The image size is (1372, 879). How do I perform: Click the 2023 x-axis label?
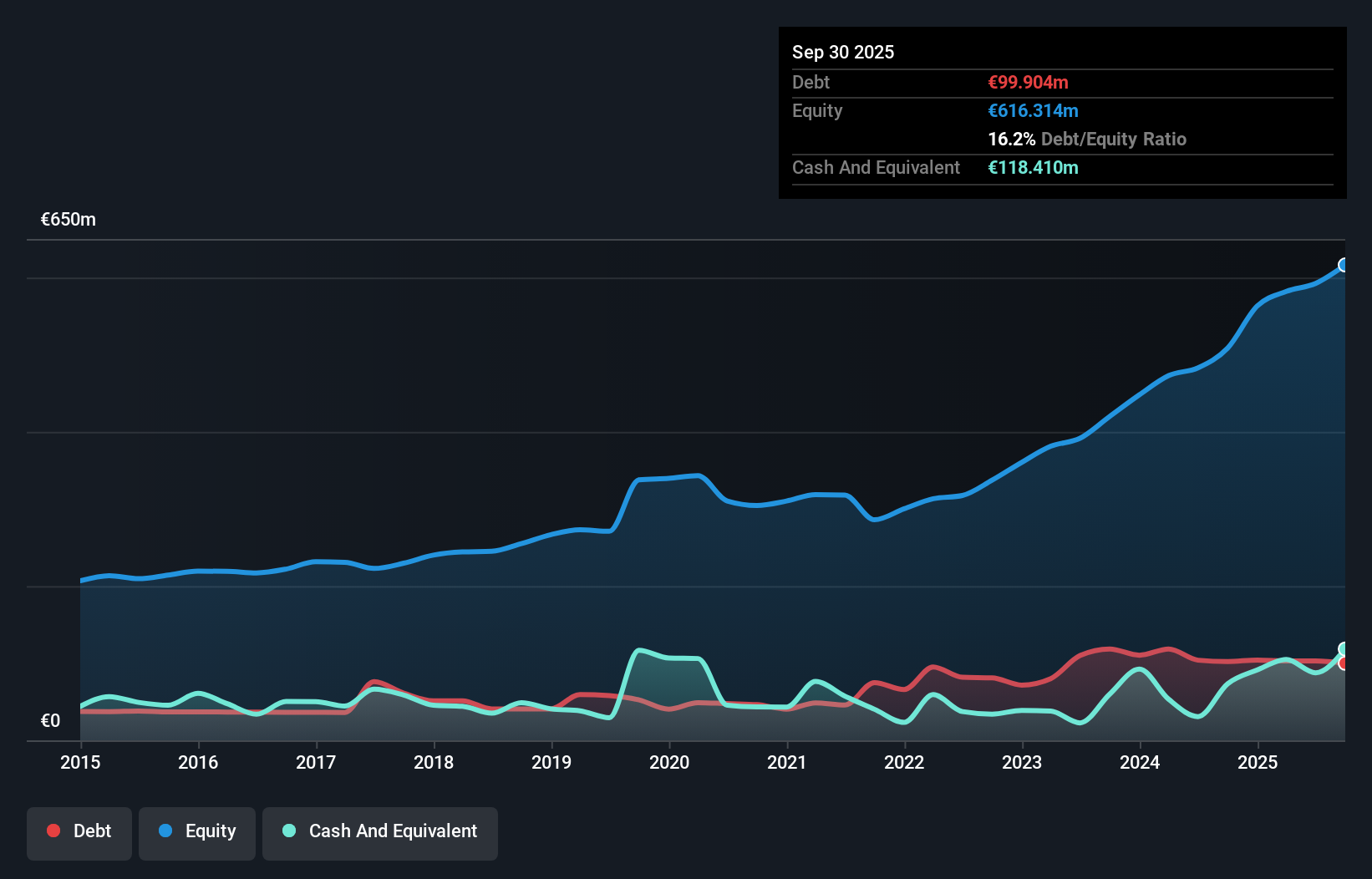click(x=1022, y=762)
